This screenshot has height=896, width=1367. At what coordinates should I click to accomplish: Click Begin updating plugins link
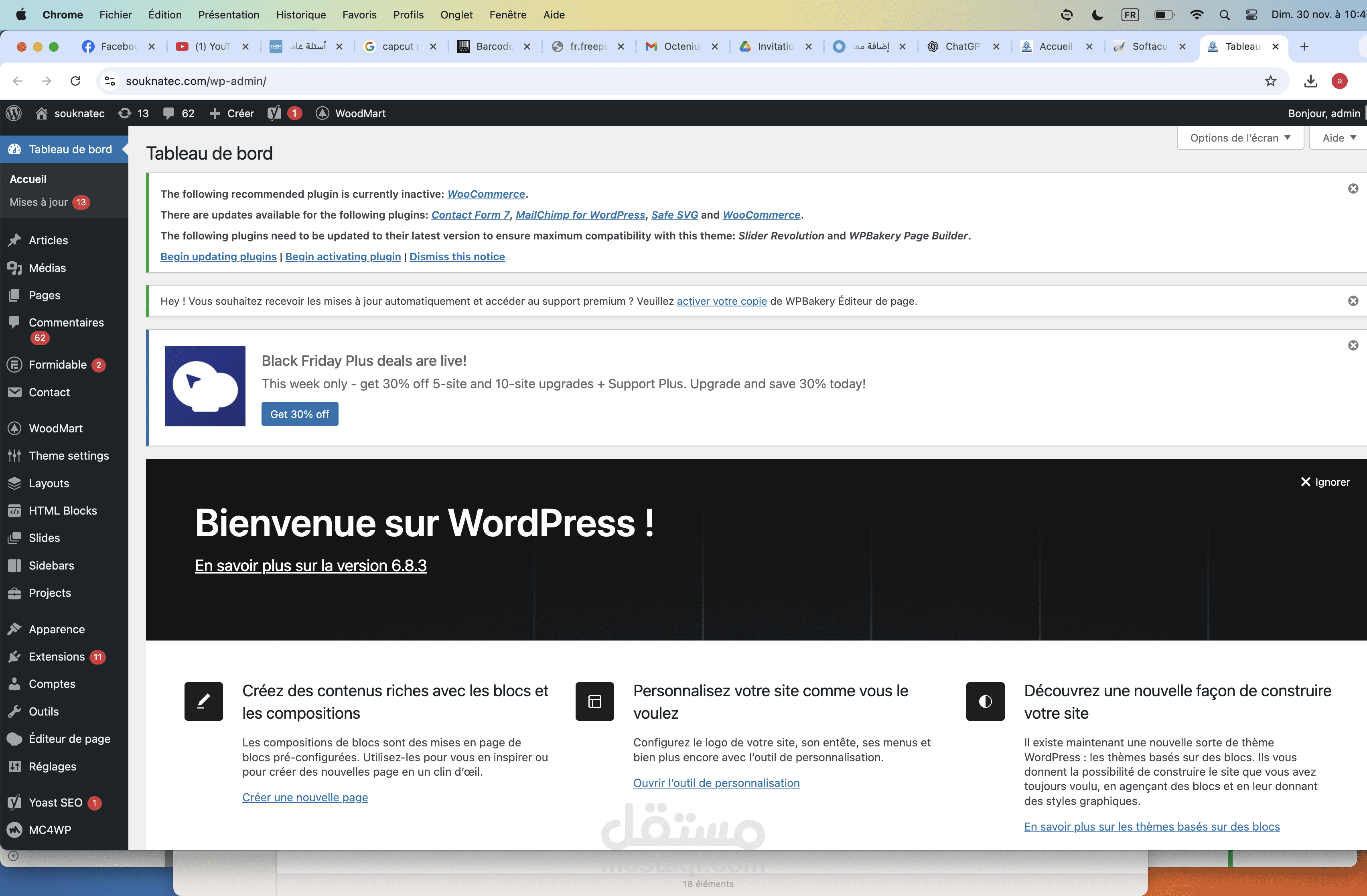pyautogui.click(x=218, y=256)
